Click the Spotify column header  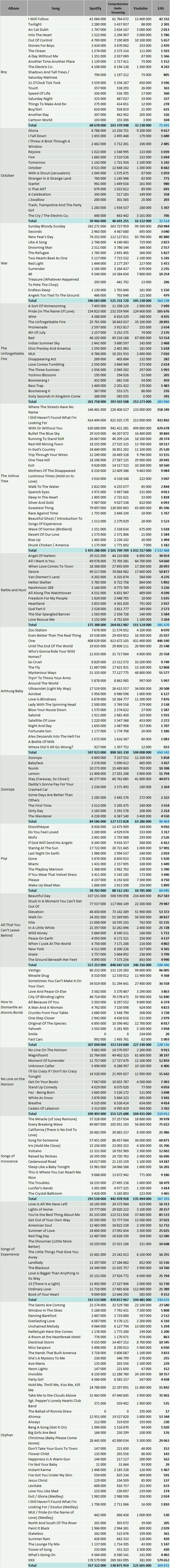point(96,8)
